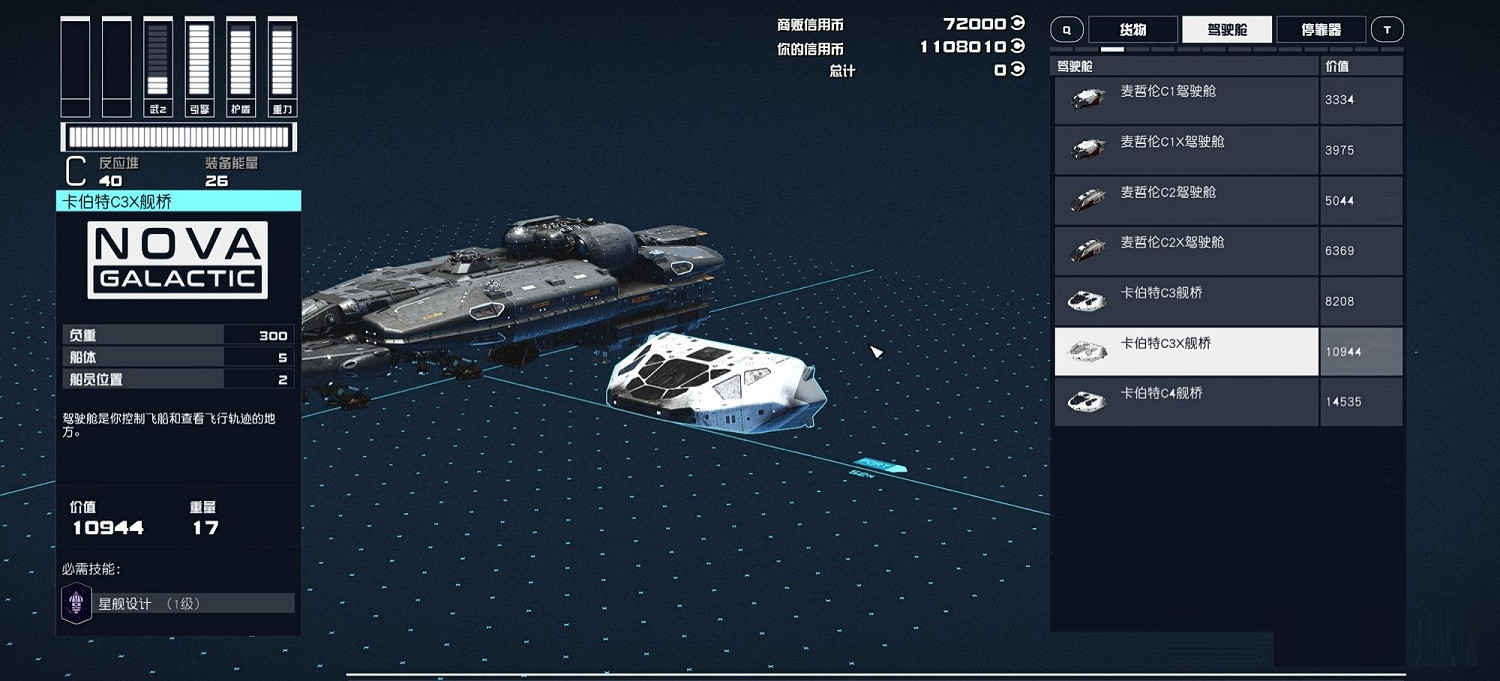This screenshot has width=1500, height=681.
Task: Click the 星舰设计 skill badge icon
Action: (77, 603)
